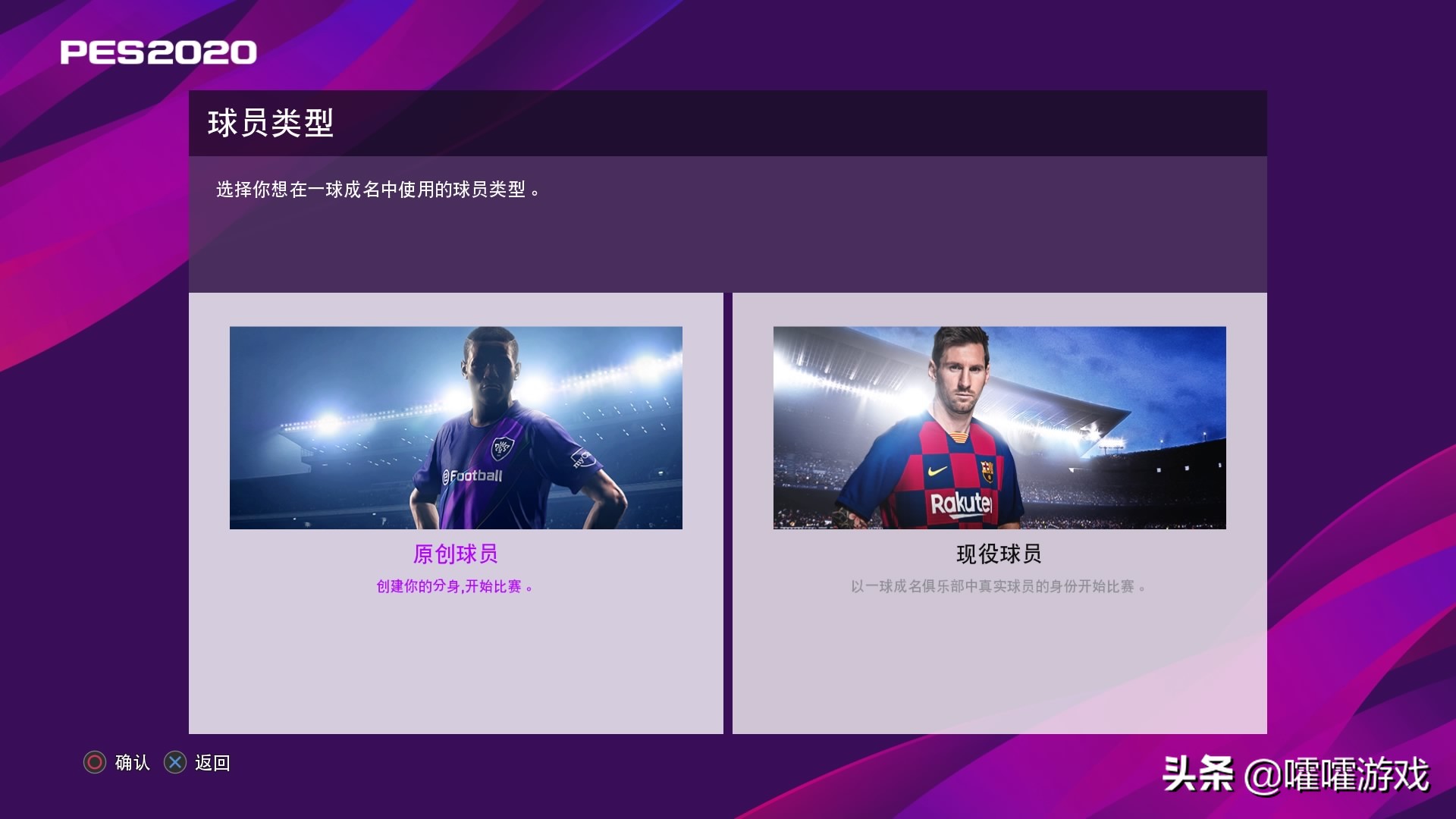Click the 原创球员 title text
Viewport: 1456px width, 819px height.
(456, 554)
